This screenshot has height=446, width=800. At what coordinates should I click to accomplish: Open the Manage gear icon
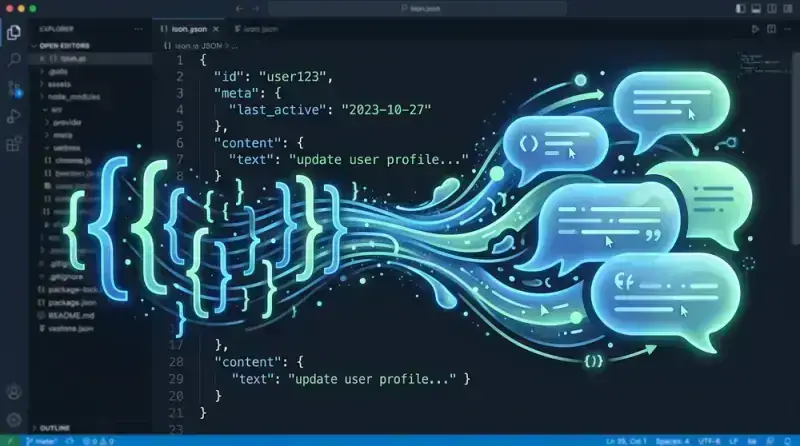14,419
